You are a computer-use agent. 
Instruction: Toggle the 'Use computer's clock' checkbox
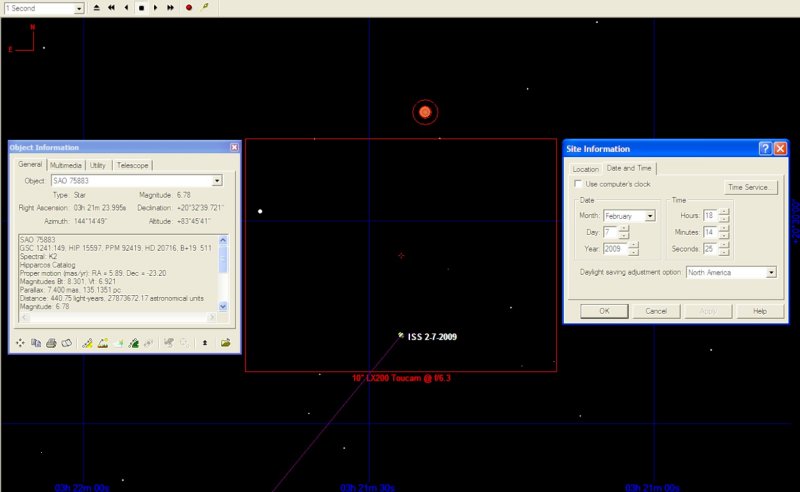pyautogui.click(x=578, y=184)
